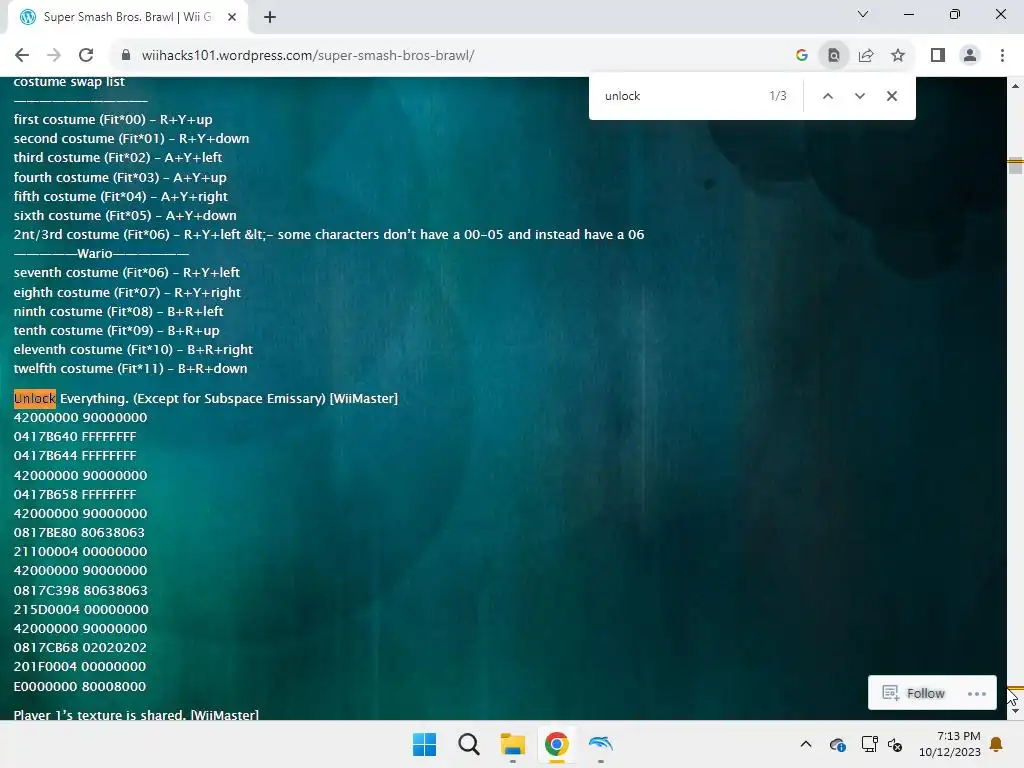Screen dimensions: 1024x768
Task: Click the code line '21100004 00000000'
Action: point(80,551)
